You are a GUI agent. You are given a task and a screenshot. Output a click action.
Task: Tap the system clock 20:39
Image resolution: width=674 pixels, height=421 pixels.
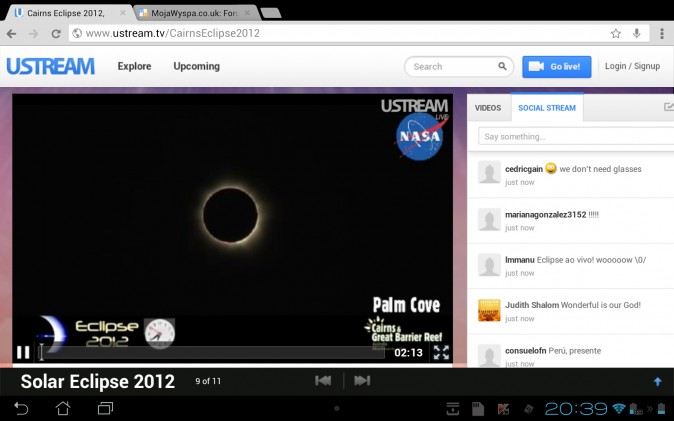pyautogui.click(x=576, y=409)
